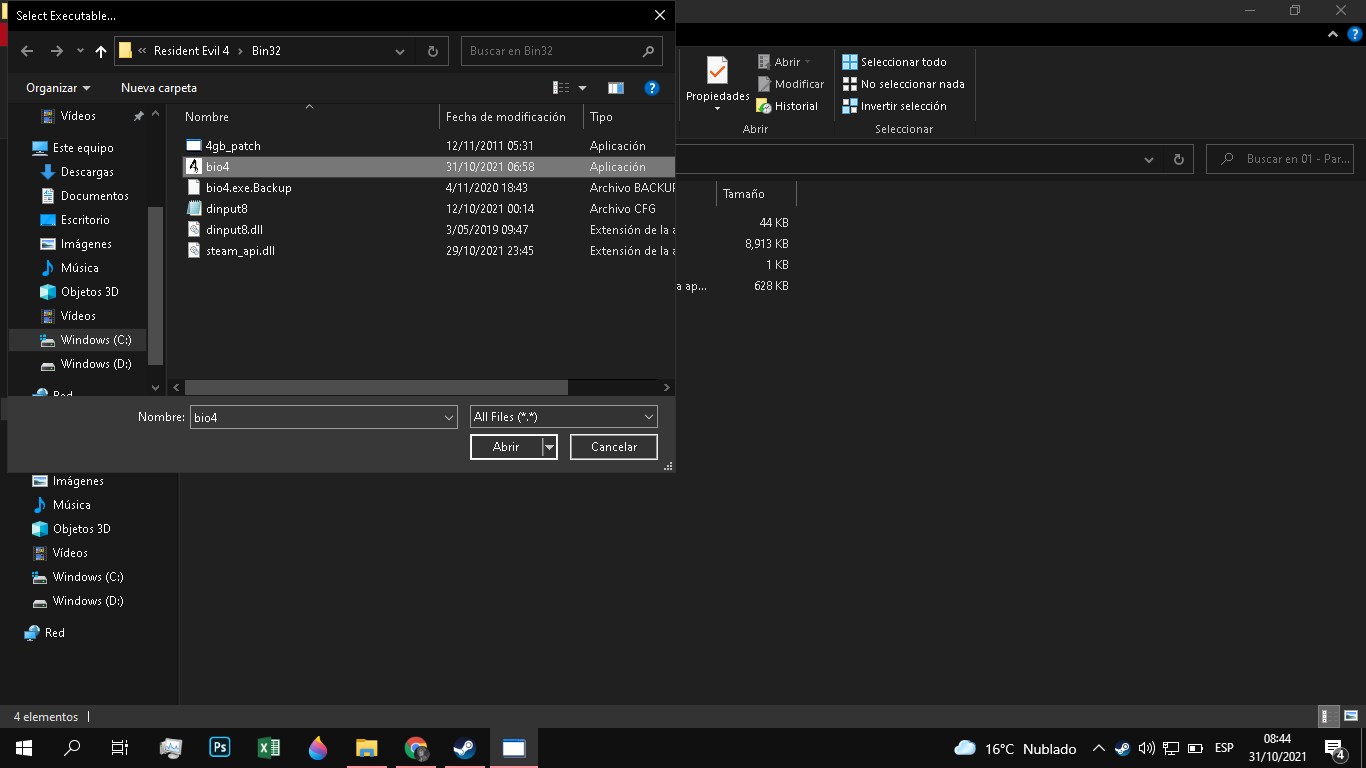Expand the Nombre filename combo dropdown
Image resolution: width=1366 pixels, height=768 pixels.
pyautogui.click(x=449, y=417)
